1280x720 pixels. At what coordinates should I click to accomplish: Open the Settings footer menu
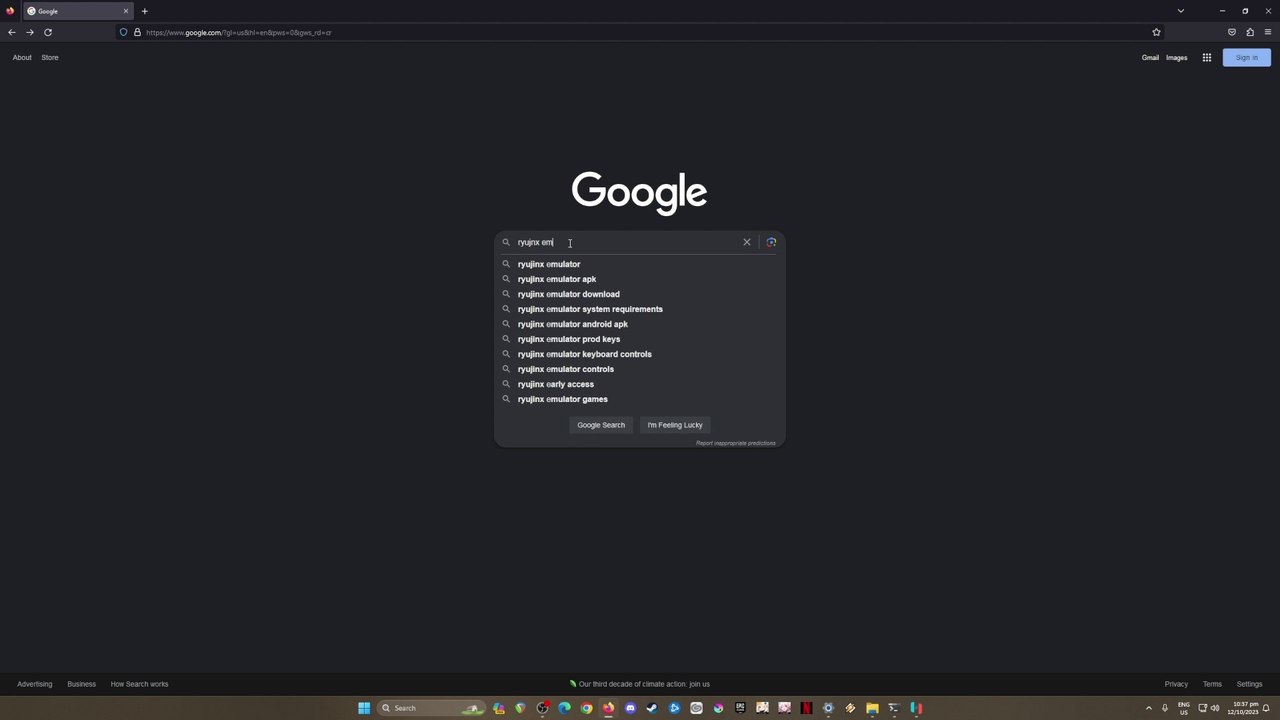click(x=1250, y=684)
